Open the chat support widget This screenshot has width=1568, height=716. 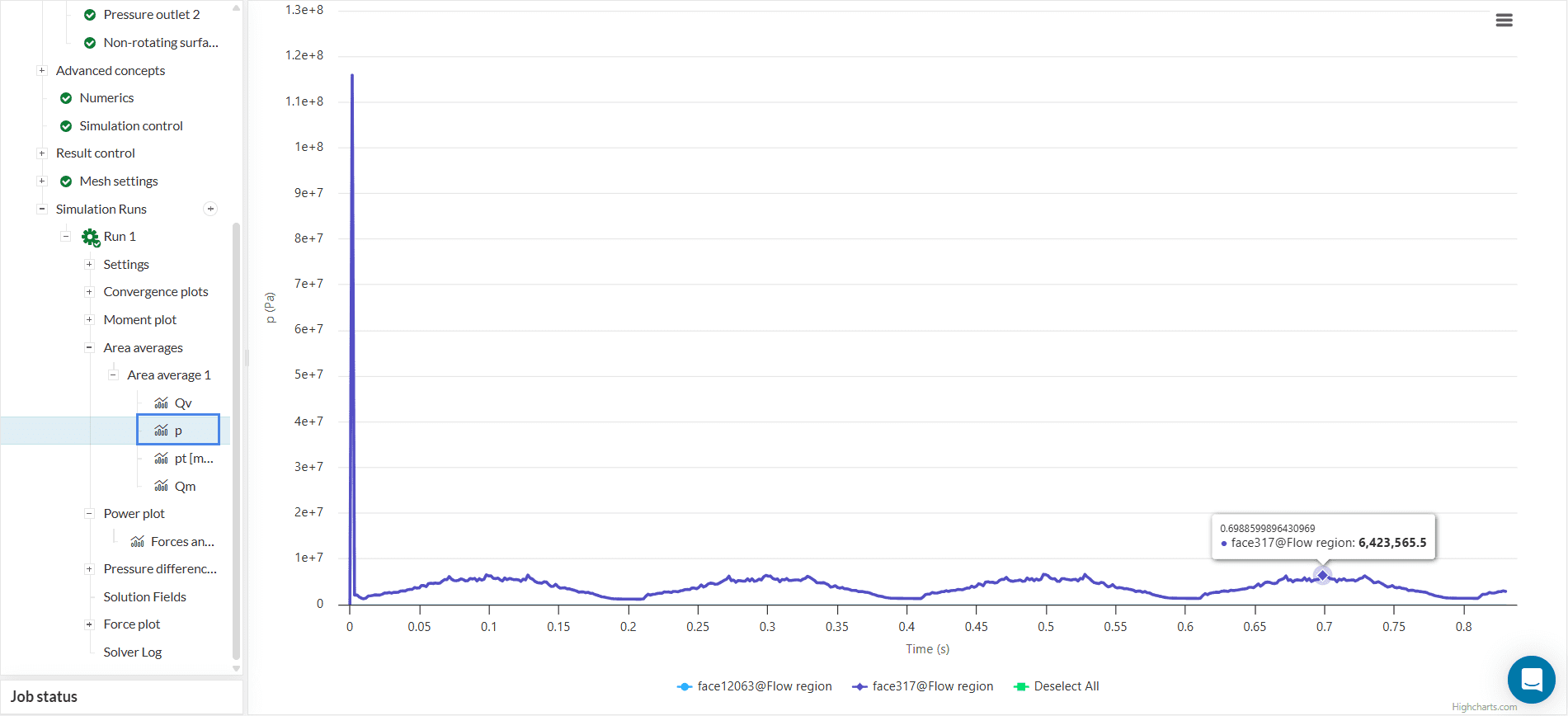tap(1531, 680)
